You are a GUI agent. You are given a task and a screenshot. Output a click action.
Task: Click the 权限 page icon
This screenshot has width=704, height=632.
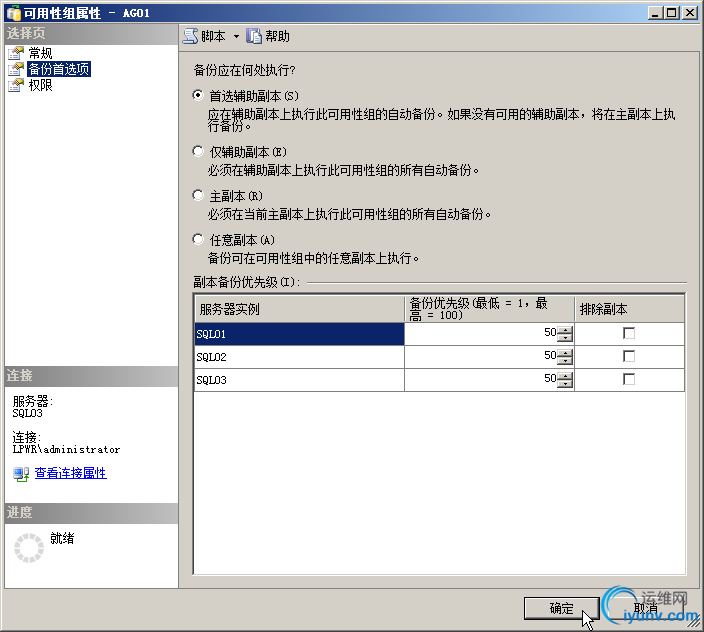tap(16, 85)
